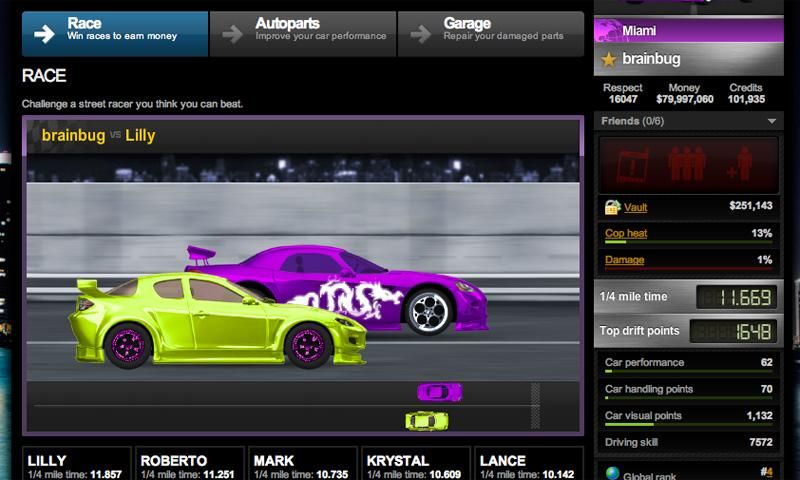This screenshot has height=480, width=800.
Task: Open the Damage link
Action: pos(624,260)
